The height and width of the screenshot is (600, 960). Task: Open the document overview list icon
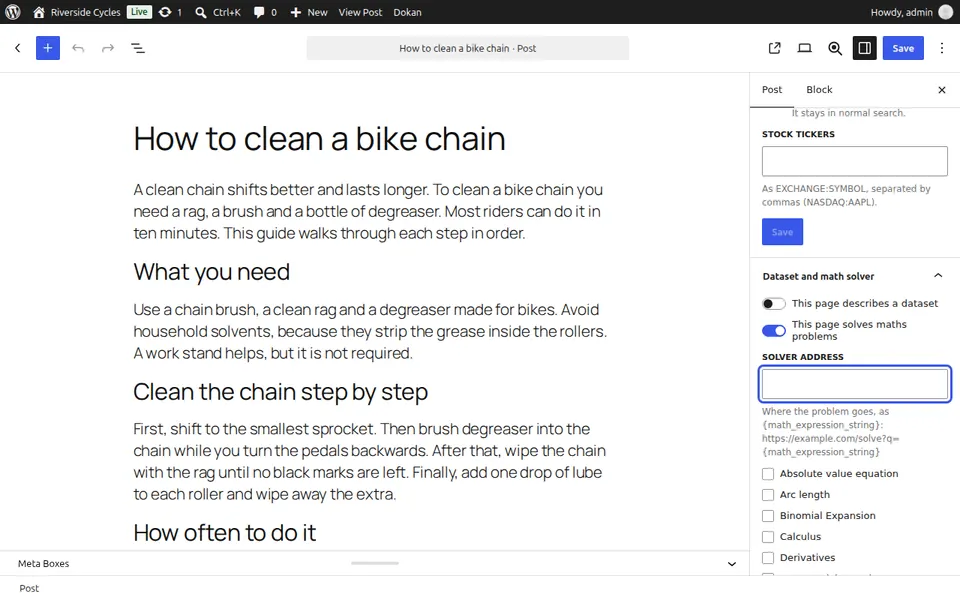pyautogui.click(x=138, y=48)
